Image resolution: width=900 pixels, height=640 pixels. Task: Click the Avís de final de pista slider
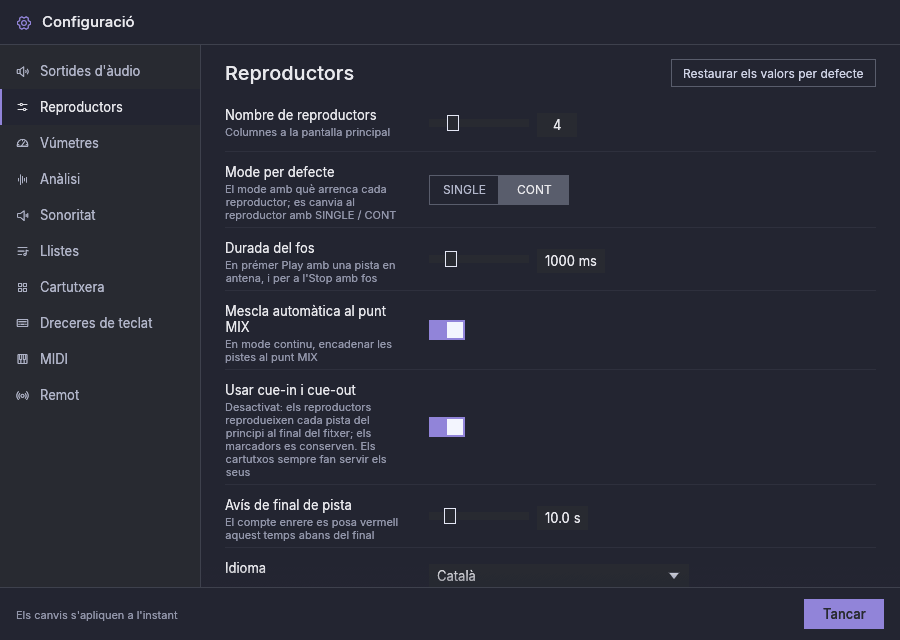479,517
